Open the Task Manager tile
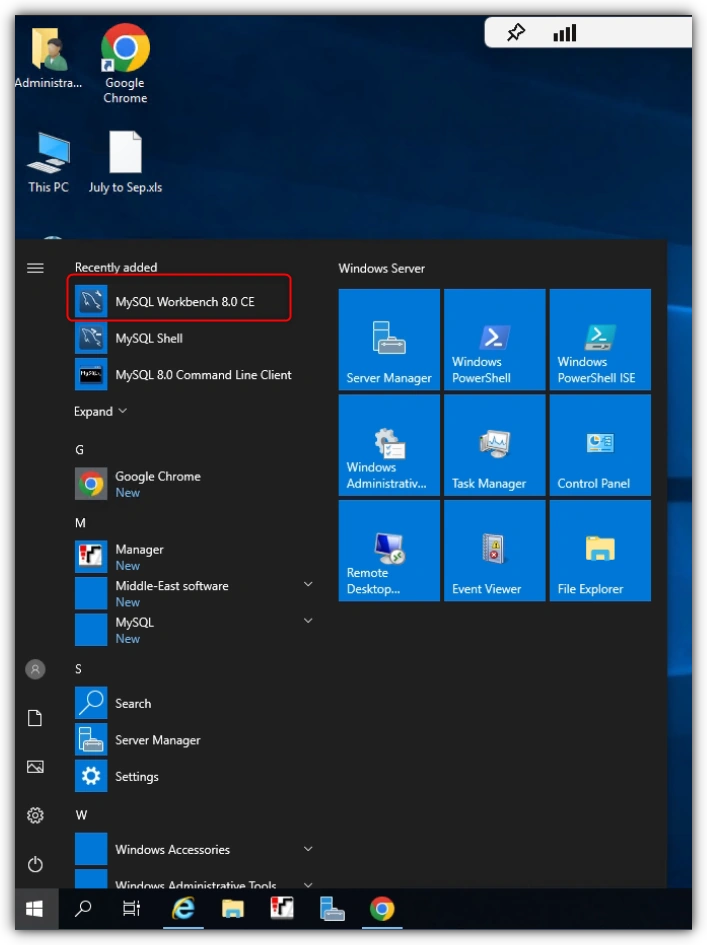The width and height of the screenshot is (707, 945). click(x=494, y=445)
